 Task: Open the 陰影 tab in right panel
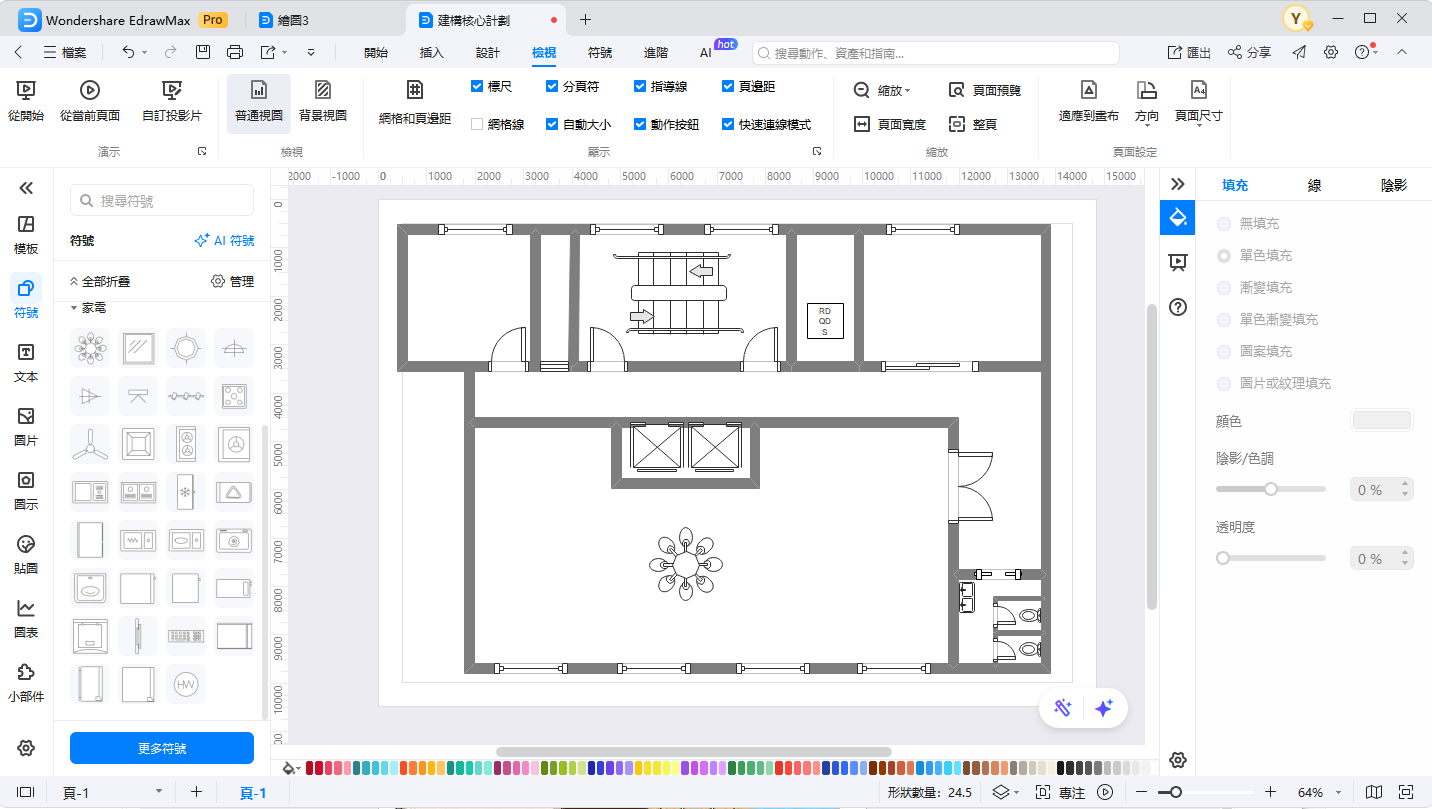[x=1393, y=185]
